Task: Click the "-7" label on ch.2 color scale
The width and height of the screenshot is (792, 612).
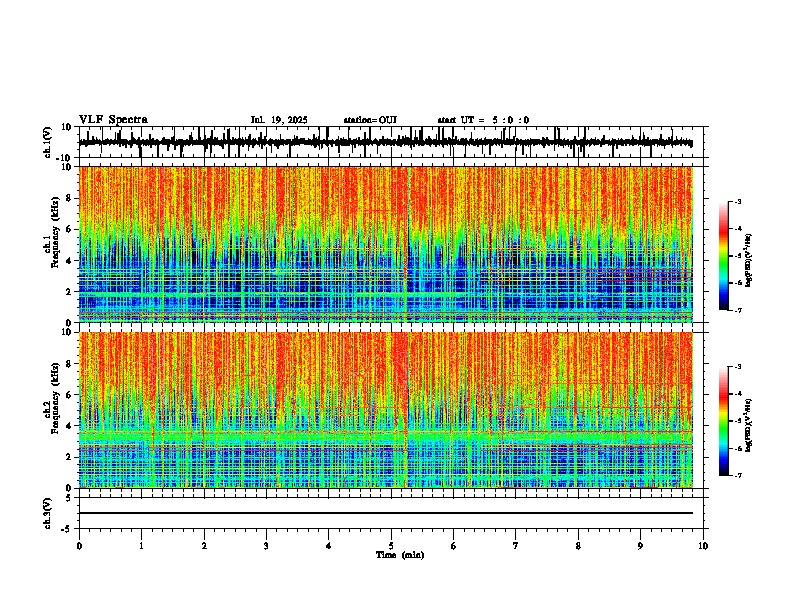Action: coord(737,475)
